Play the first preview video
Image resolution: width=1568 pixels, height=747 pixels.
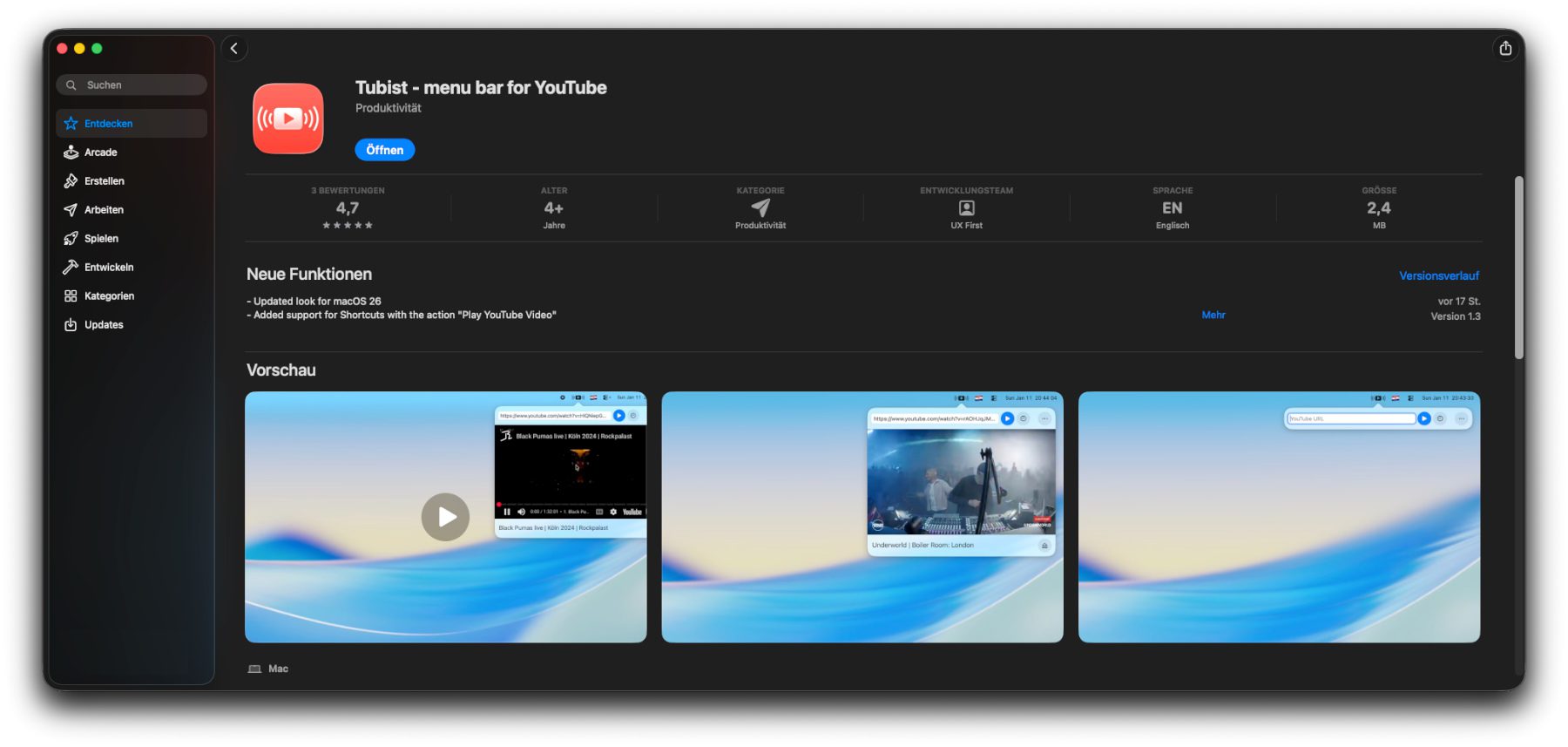pyautogui.click(x=445, y=517)
